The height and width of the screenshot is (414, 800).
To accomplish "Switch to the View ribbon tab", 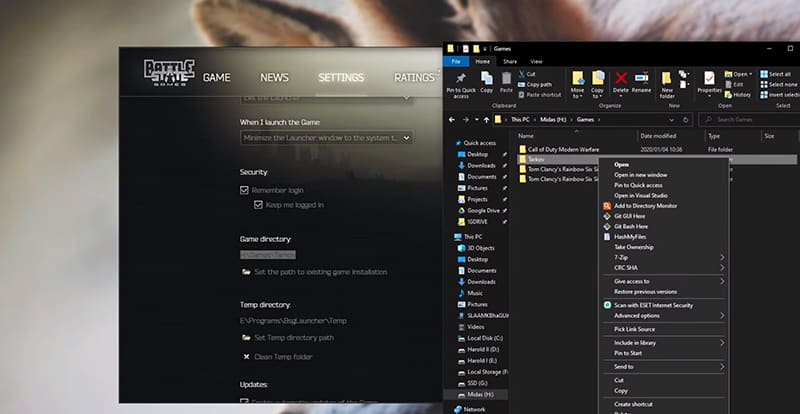I will point(536,61).
